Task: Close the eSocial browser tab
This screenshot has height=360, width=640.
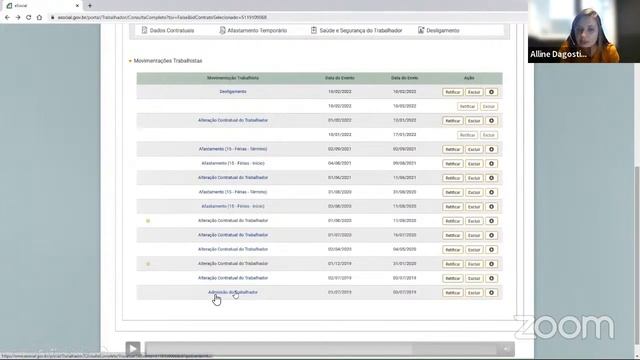Action: 77,6
